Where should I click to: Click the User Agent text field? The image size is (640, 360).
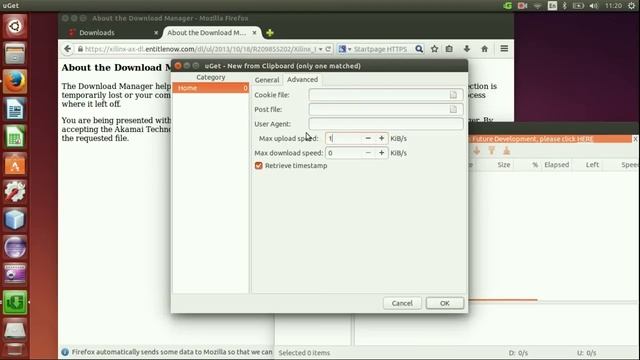[386, 124]
